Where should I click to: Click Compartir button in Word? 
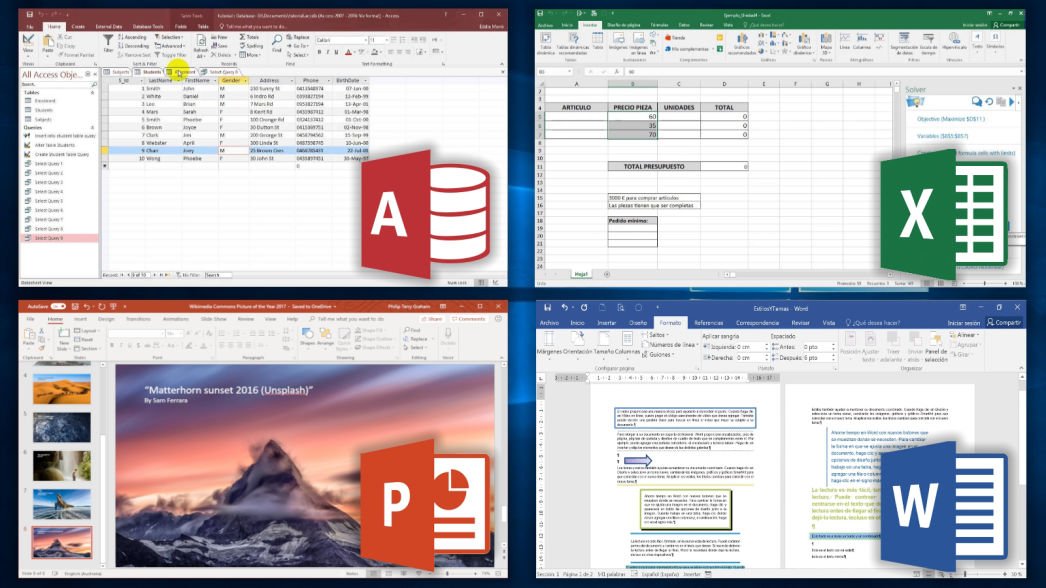tap(1003, 323)
